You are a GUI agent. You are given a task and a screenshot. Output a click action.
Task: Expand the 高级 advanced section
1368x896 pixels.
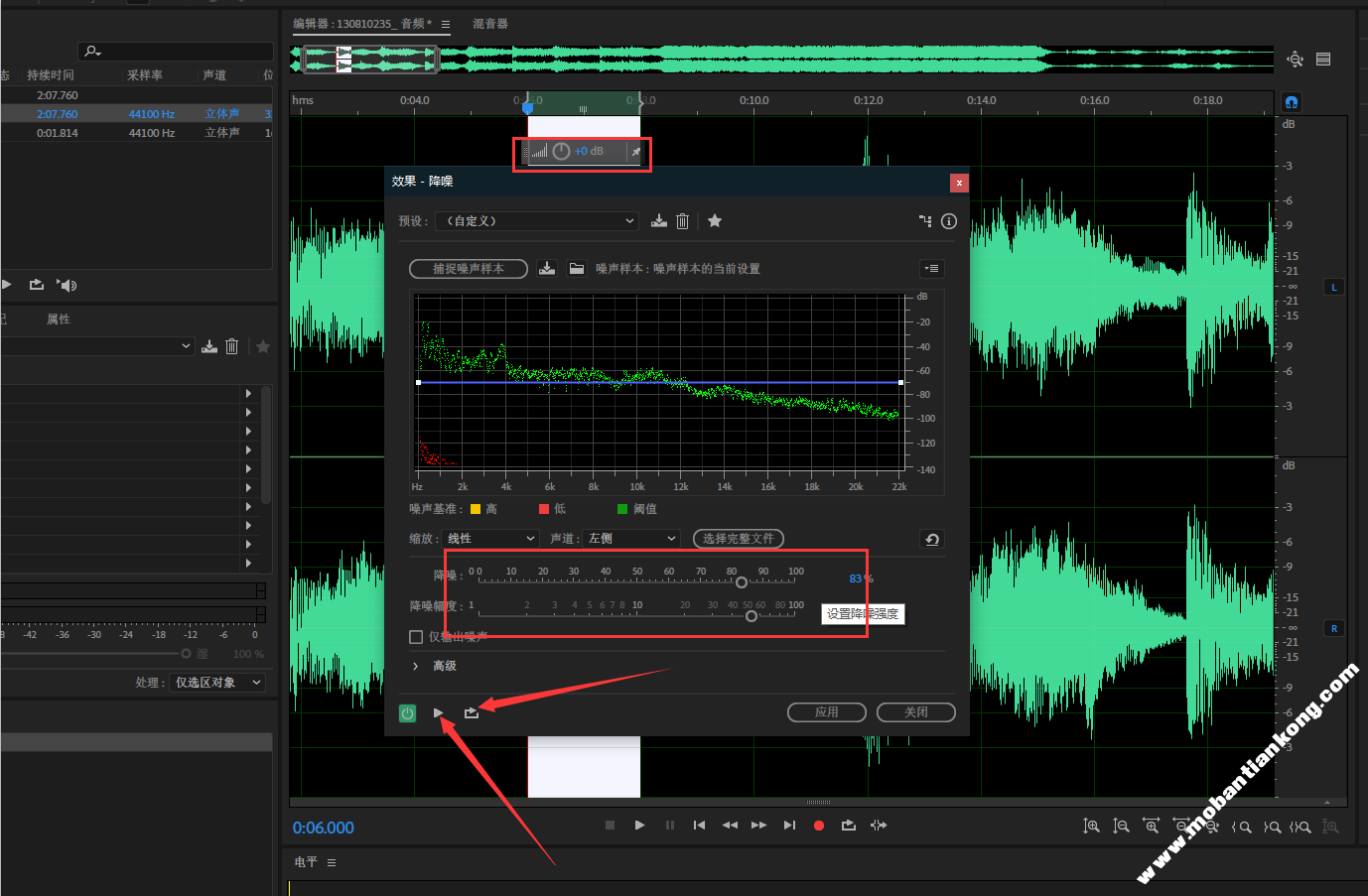pyautogui.click(x=415, y=666)
